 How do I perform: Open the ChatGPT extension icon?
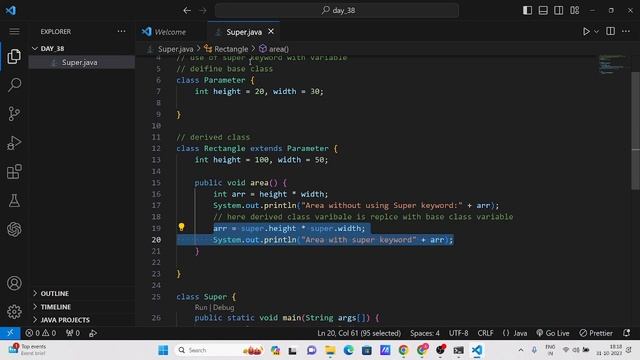(x=14, y=229)
